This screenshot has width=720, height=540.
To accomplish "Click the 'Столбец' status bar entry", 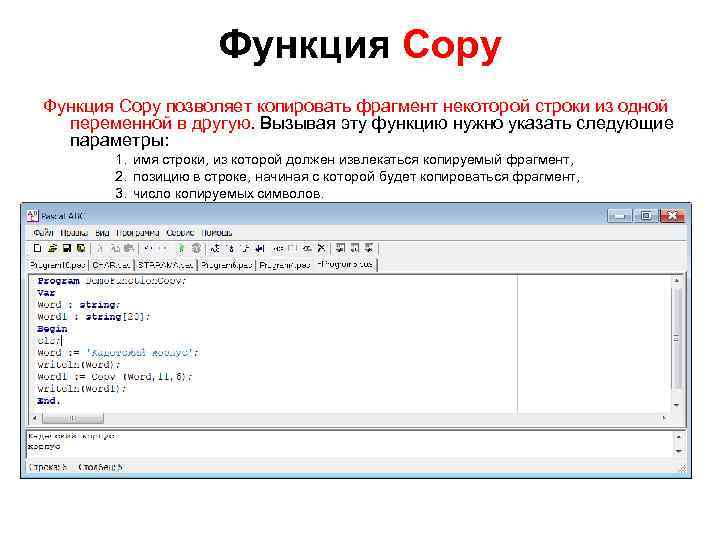I will pyautogui.click(x=101, y=467).
